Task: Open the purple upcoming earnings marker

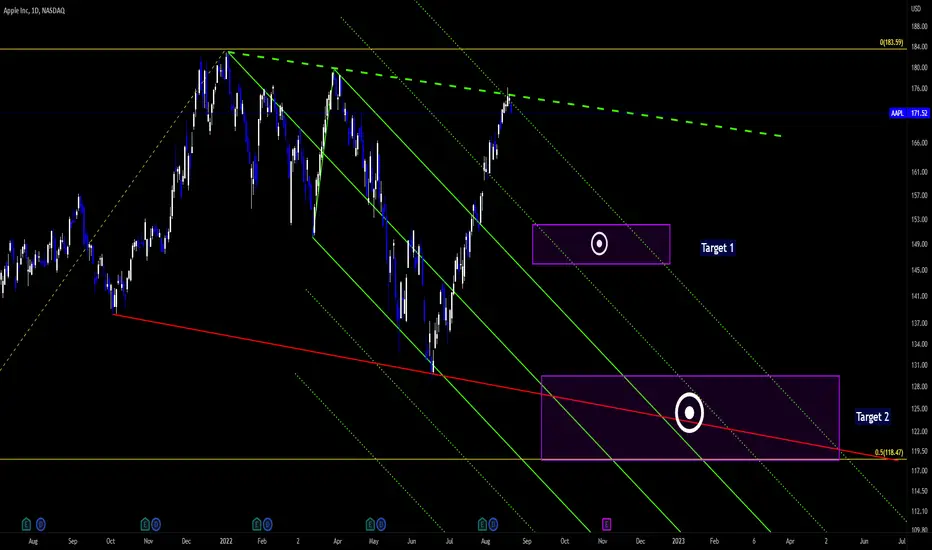Action: click(x=606, y=524)
